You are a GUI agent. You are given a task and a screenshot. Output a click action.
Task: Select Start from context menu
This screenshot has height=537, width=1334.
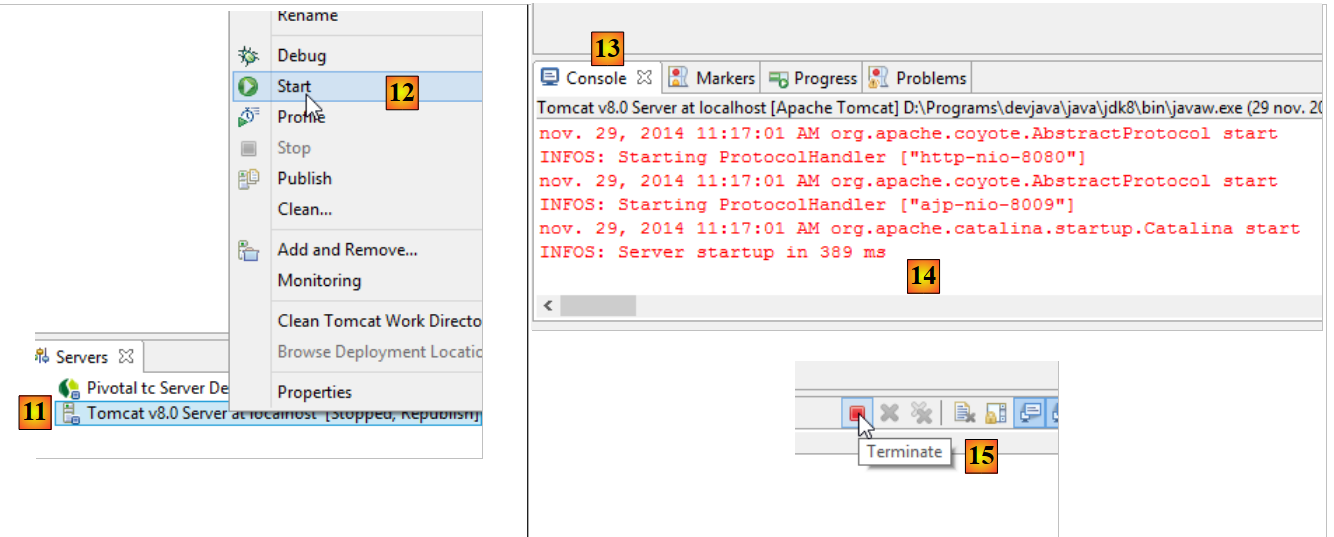coord(294,87)
